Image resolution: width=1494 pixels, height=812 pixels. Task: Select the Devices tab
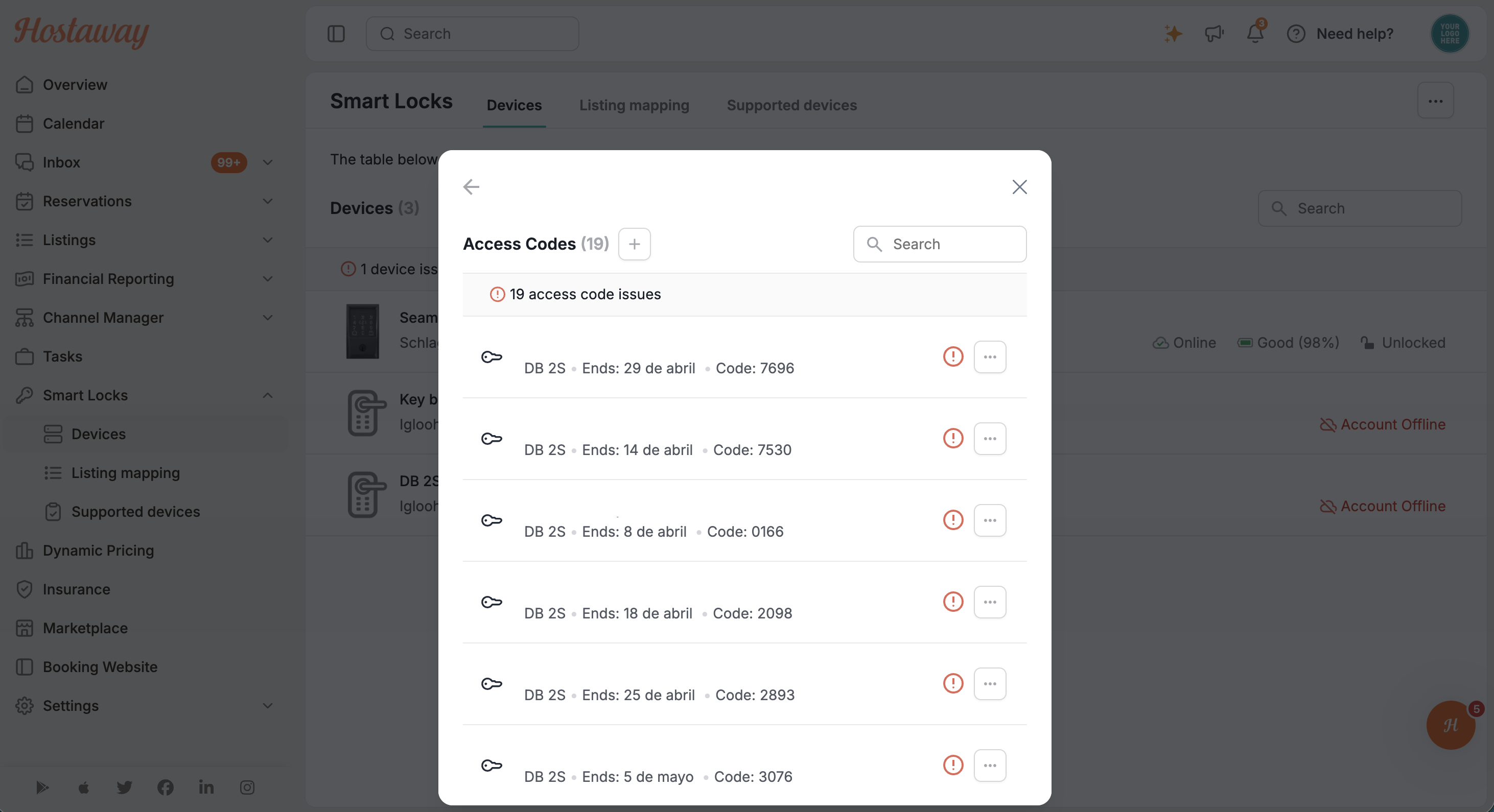[514, 105]
